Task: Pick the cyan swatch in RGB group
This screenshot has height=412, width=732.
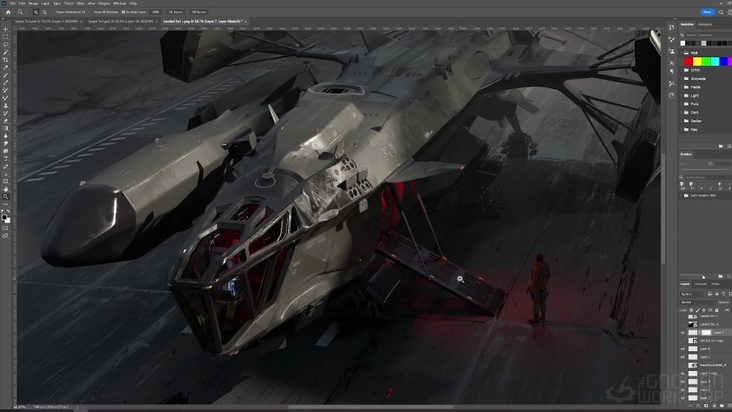Action: click(715, 61)
